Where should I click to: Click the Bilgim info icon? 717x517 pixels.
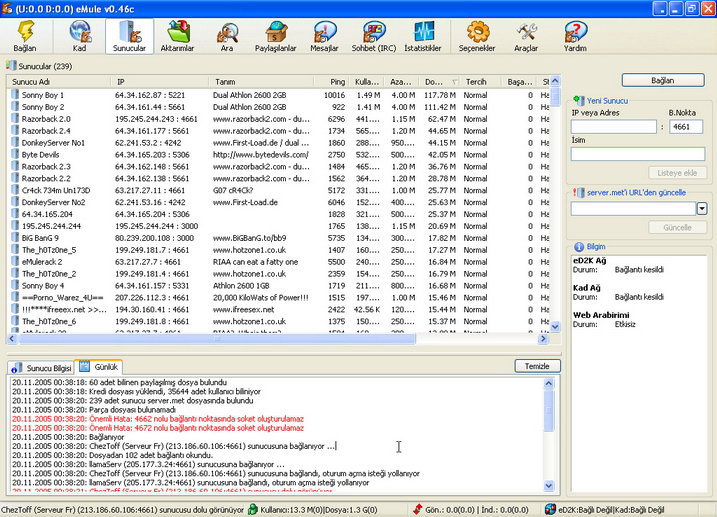coord(579,247)
